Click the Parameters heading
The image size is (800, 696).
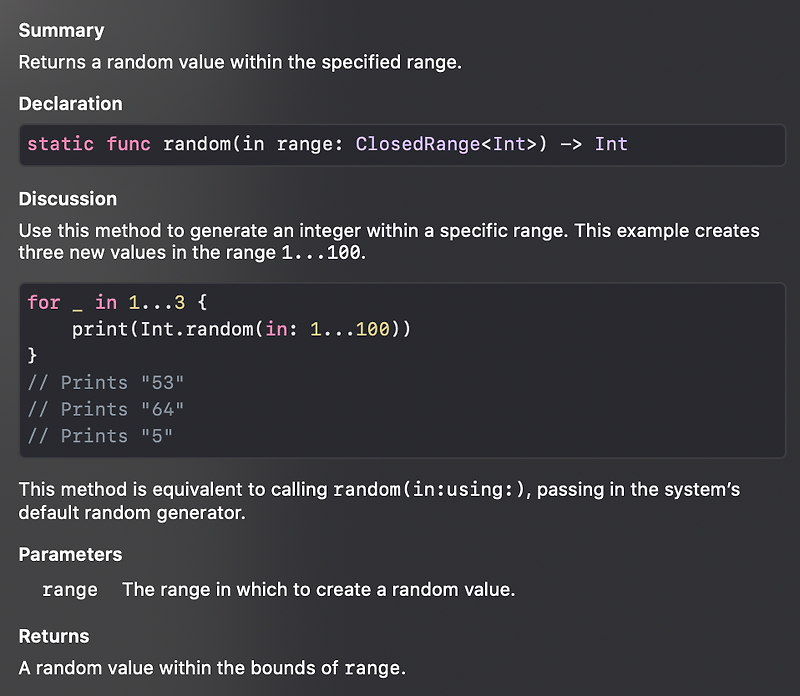[70, 554]
